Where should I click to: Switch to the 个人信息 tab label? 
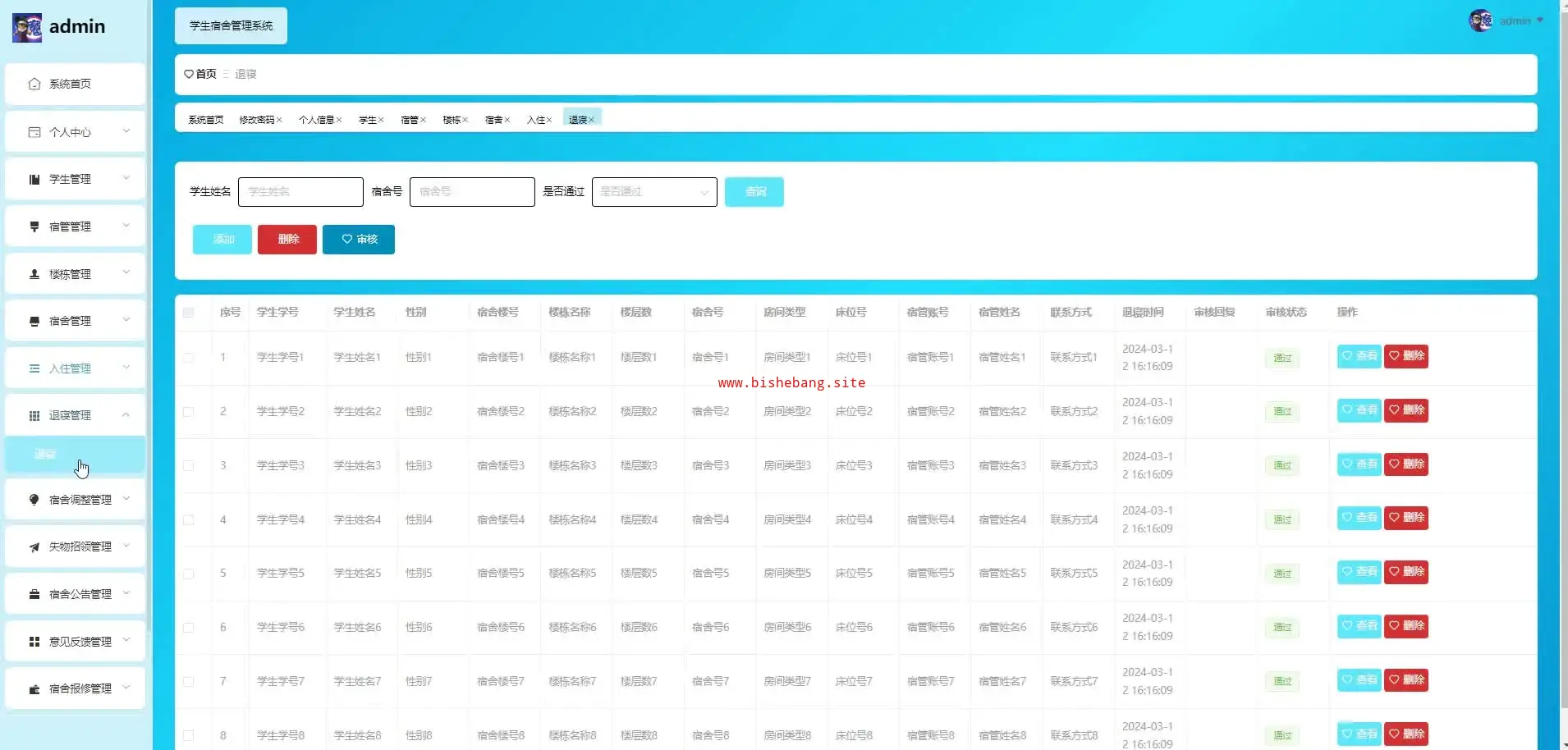pyautogui.click(x=316, y=120)
